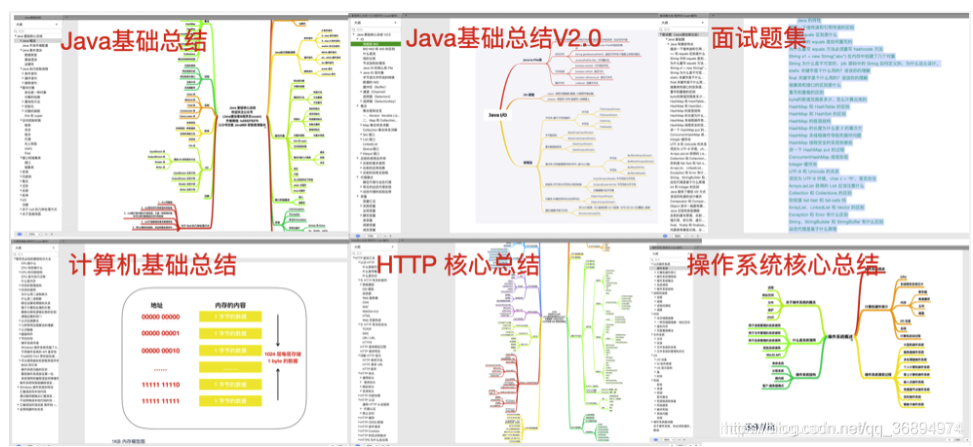This screenshot has width=973, height=447.
Task: Focus the outline search field in Java基础总结 panel
Action: 37,31
